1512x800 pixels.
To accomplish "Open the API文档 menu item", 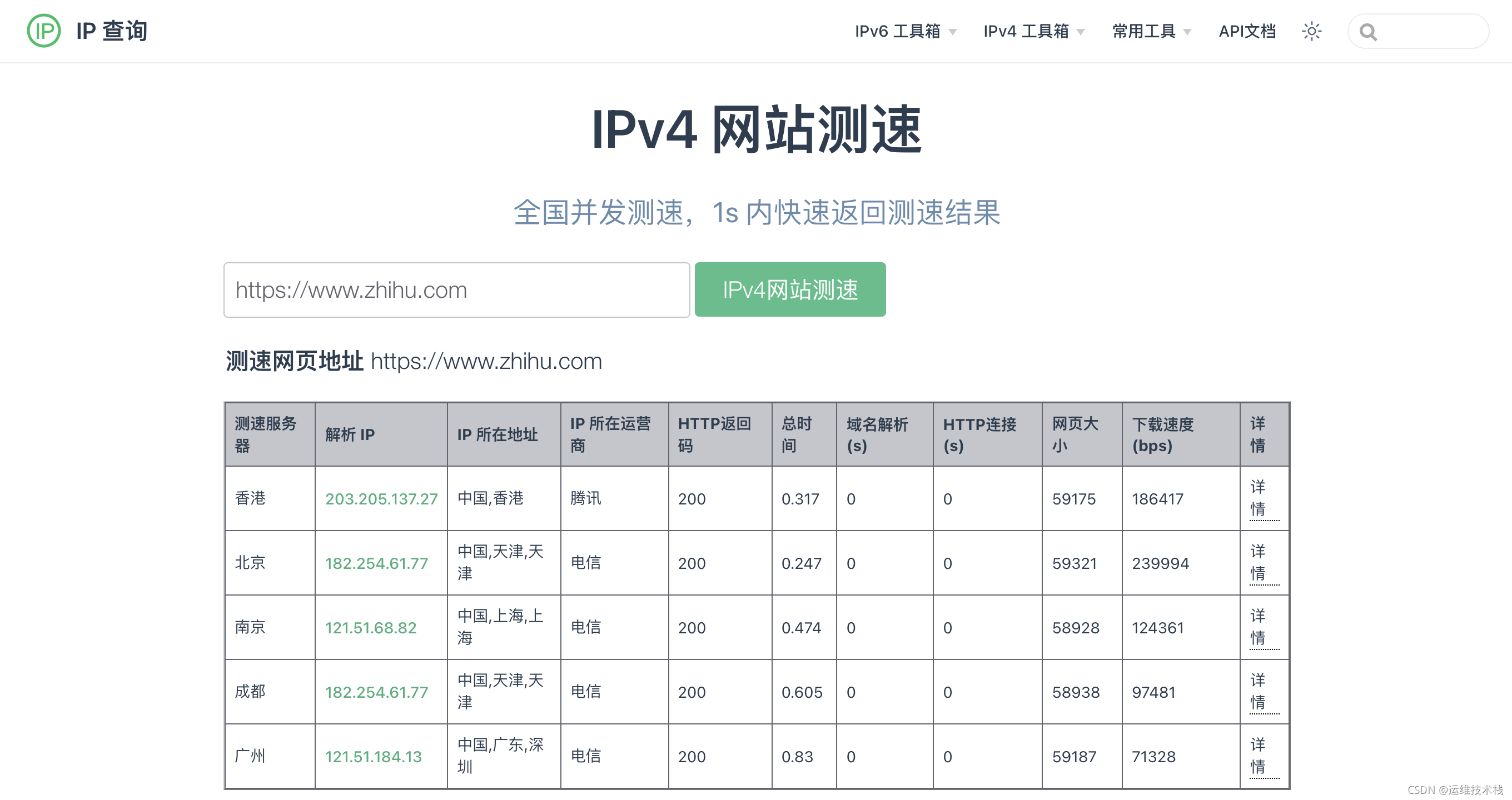I will (1247, 31).
